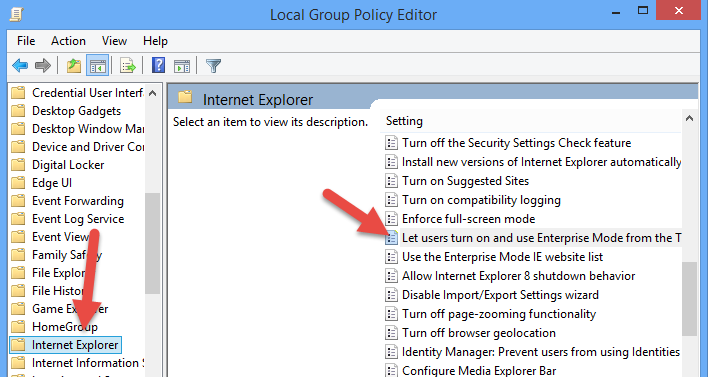Select Turn off page-zooming functionality policy
This screenshot has height=377, width=708.
tap(499, 314)
